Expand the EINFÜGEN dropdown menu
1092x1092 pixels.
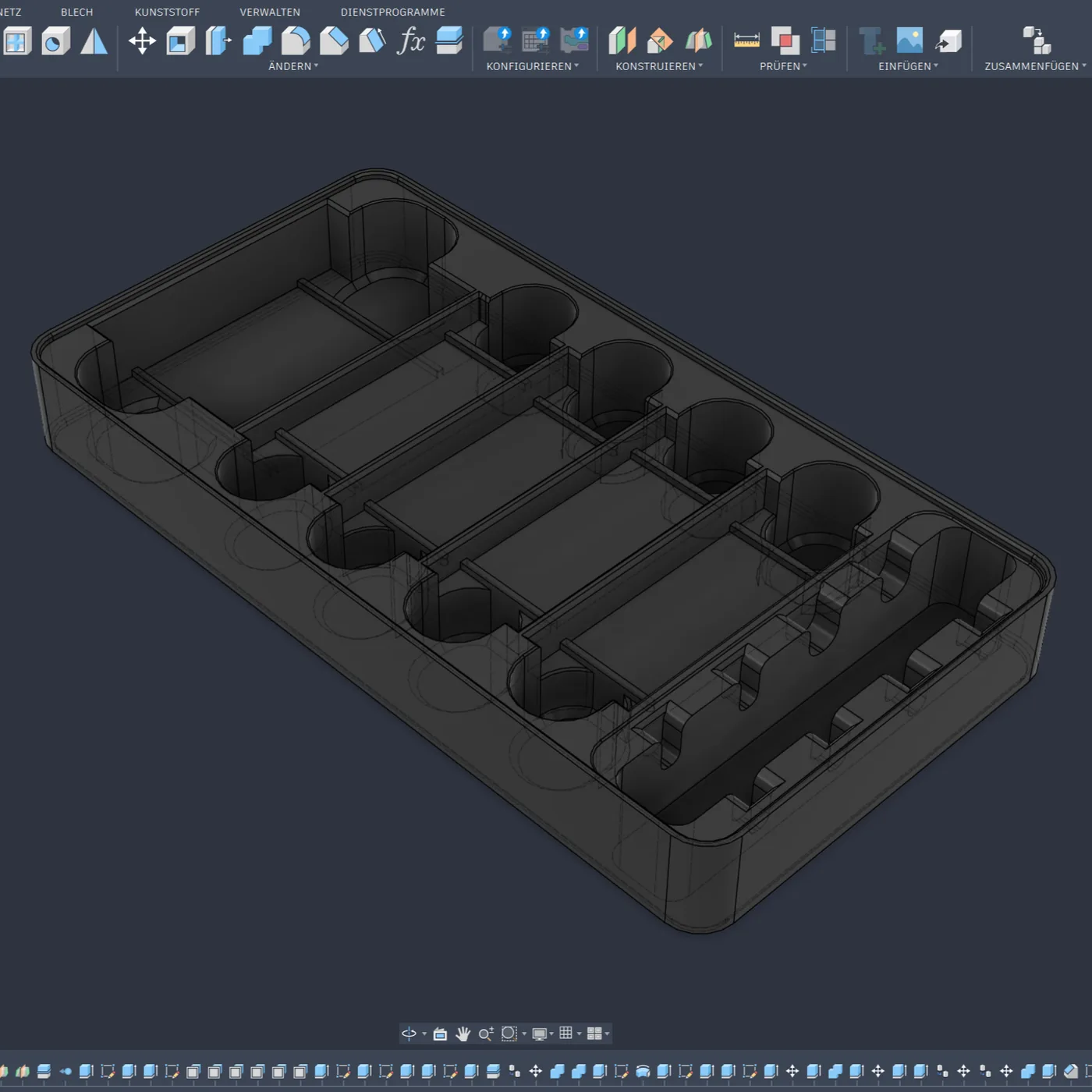[908, 66]
